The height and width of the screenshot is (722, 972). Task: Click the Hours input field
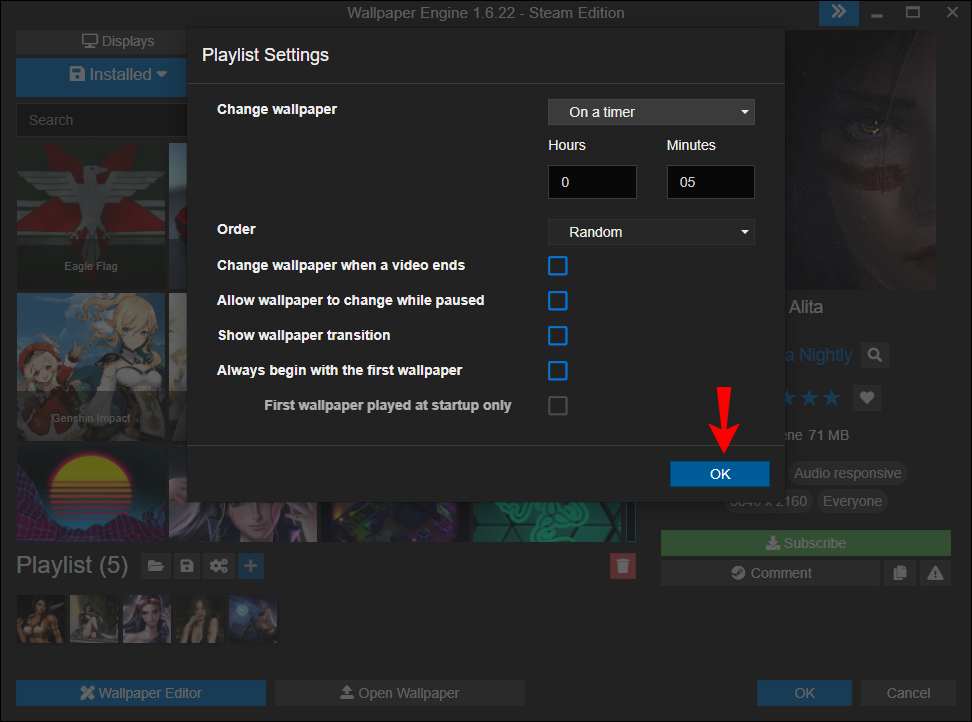click(592, 182)
